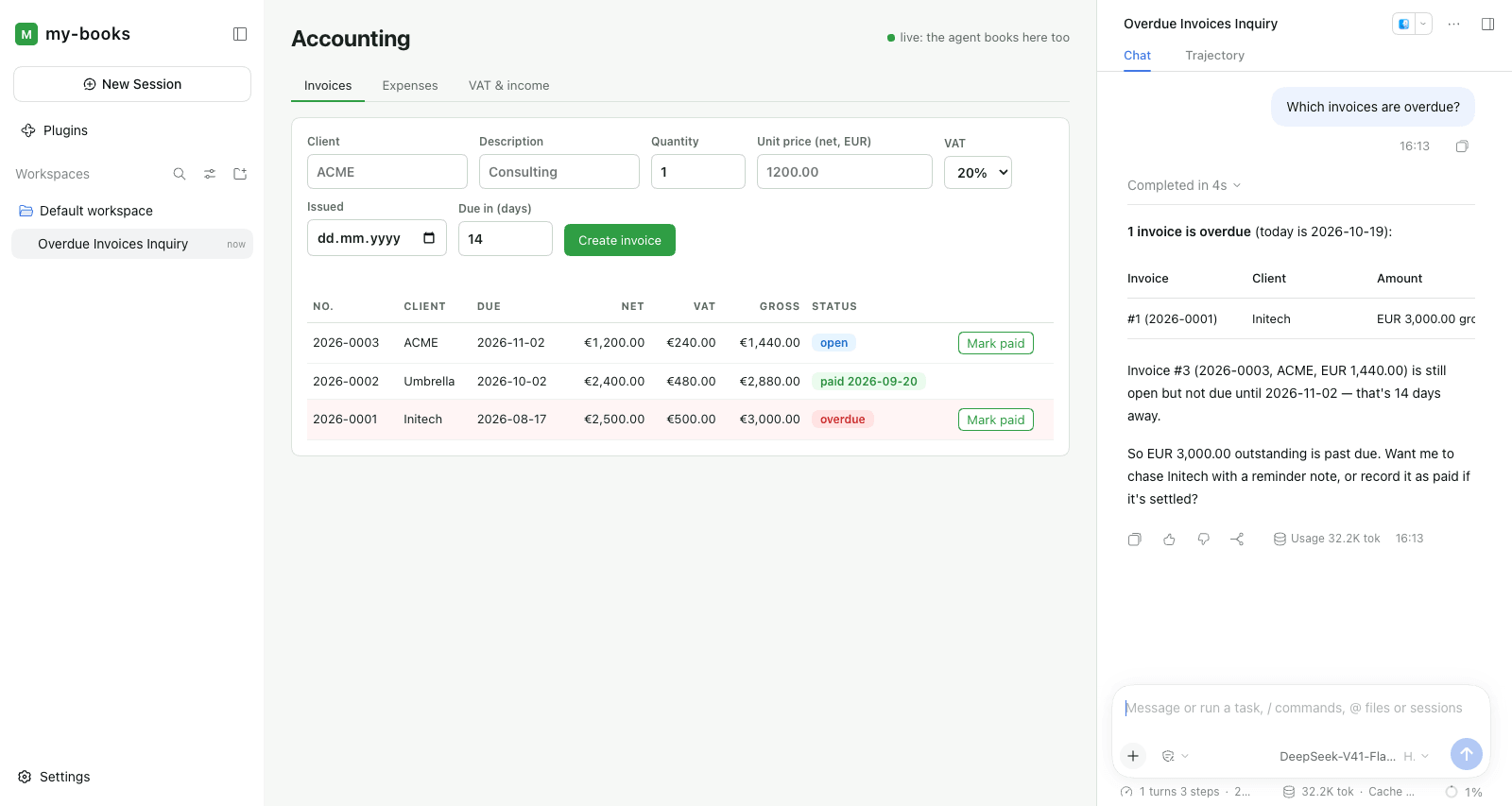The height and width of the screenshot is (806, 1512).
Task: Open the calendar picker in the Issued field
Action: (429, 238)
